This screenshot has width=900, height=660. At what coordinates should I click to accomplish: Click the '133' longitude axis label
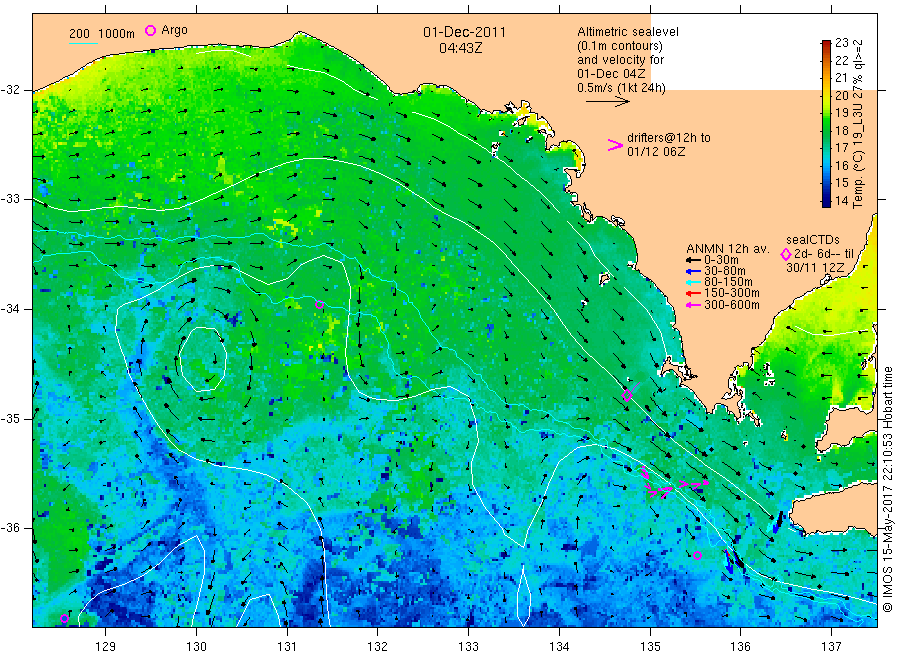click(x=468, y=646)
